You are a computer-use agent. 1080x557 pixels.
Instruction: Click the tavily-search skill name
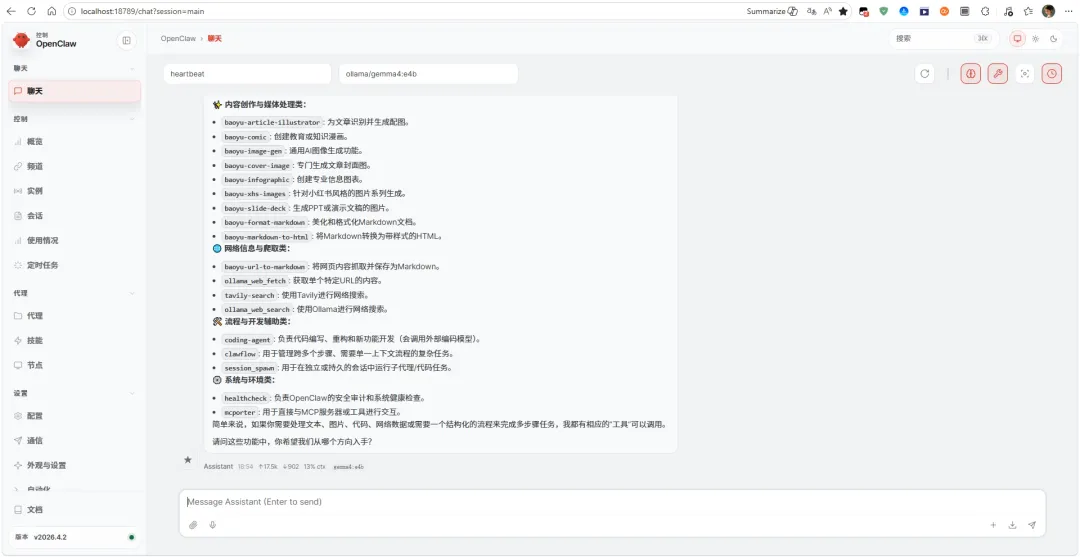249,295
